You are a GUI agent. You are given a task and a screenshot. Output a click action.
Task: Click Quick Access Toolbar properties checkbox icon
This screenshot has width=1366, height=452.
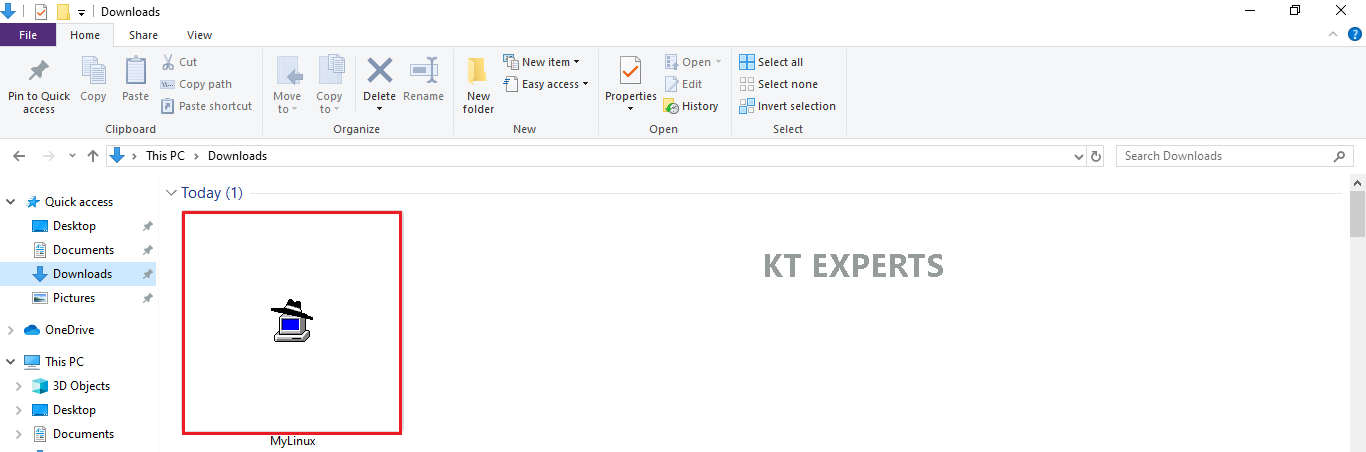pos(41,12)
